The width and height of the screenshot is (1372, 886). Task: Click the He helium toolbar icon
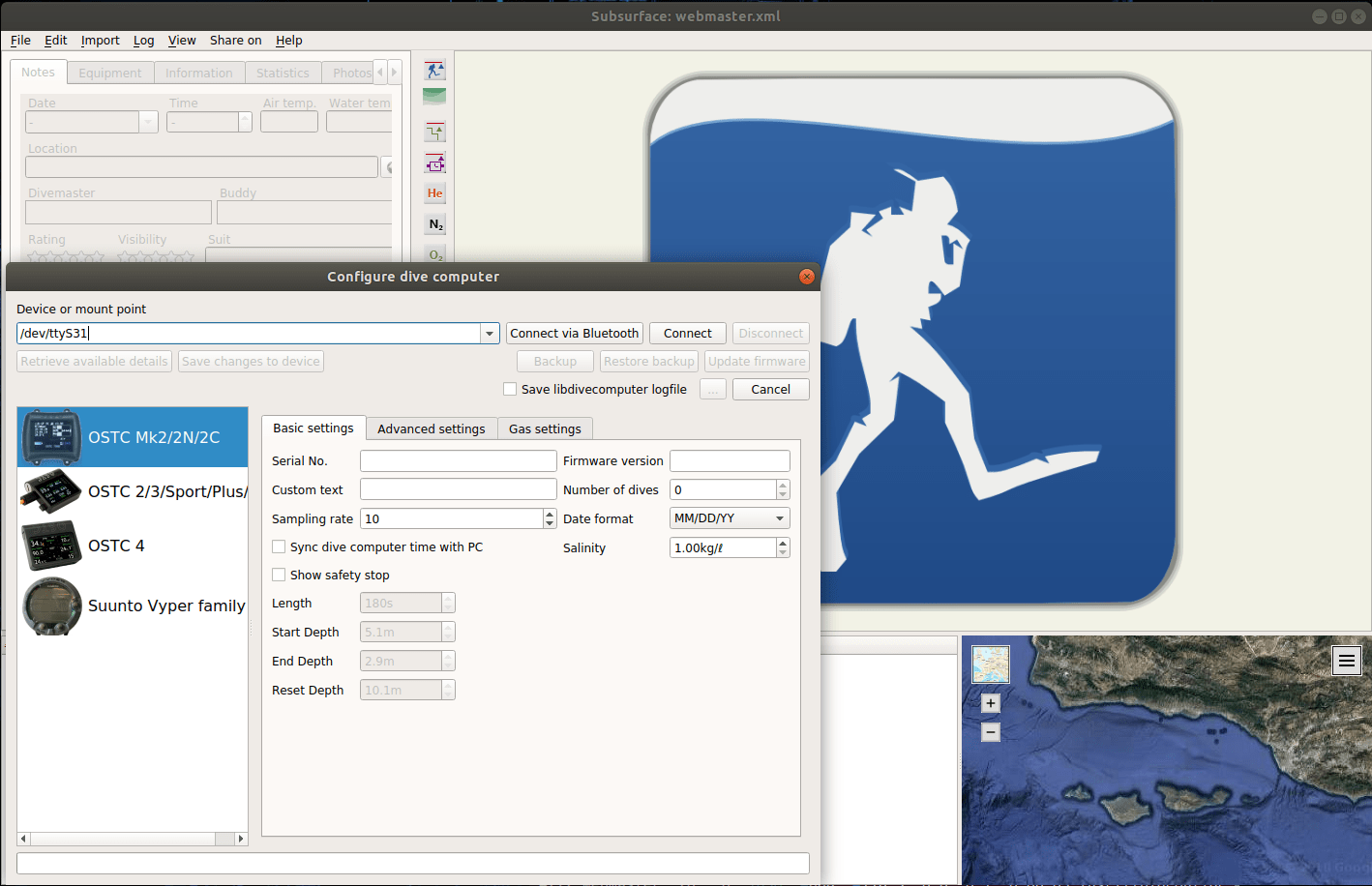point(435,193)
